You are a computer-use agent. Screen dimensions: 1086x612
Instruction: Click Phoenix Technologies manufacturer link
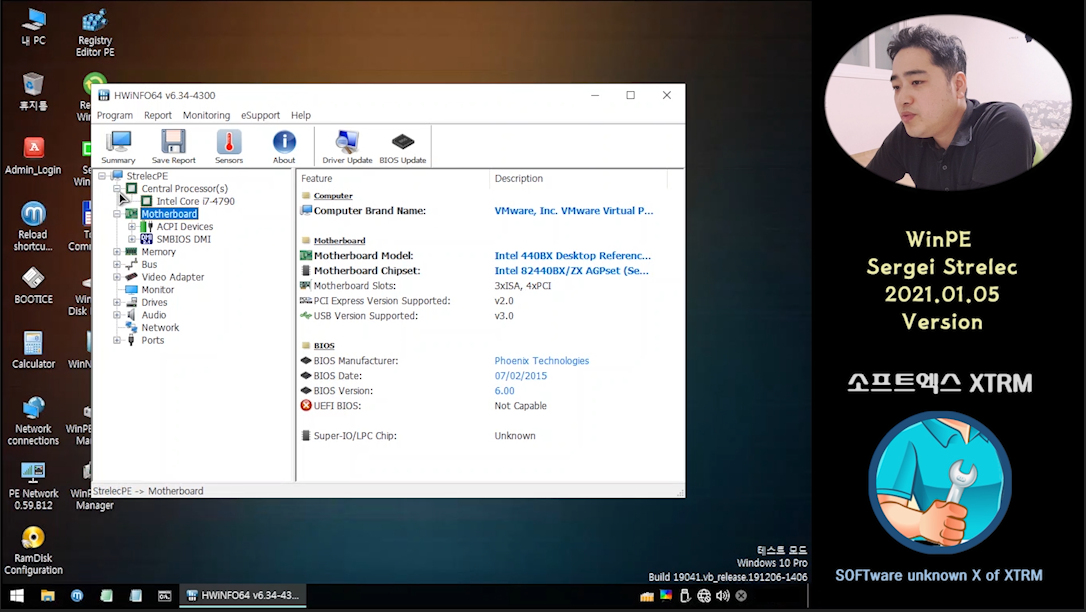(542, 361)
